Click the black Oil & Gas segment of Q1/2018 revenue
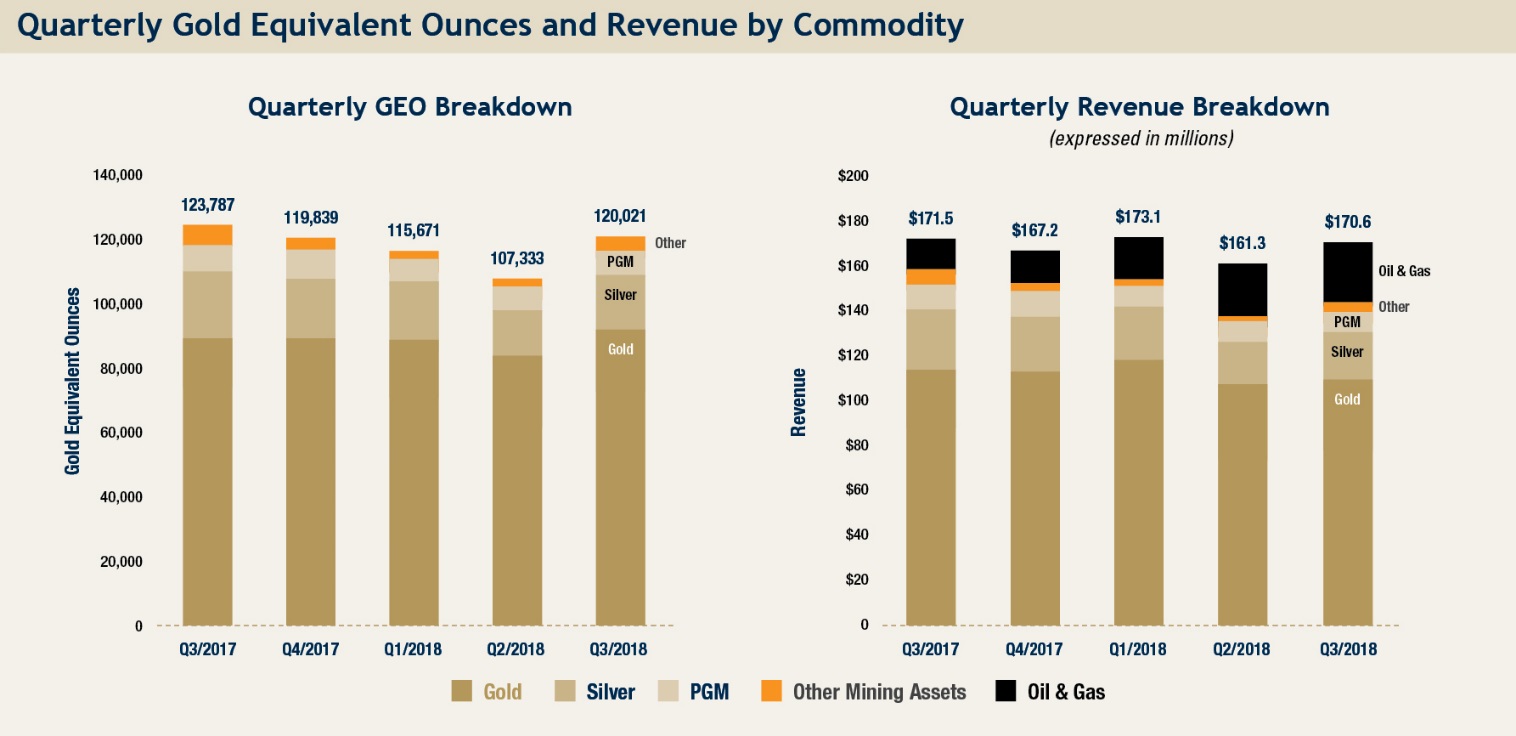 click(x=1138, y=258)
